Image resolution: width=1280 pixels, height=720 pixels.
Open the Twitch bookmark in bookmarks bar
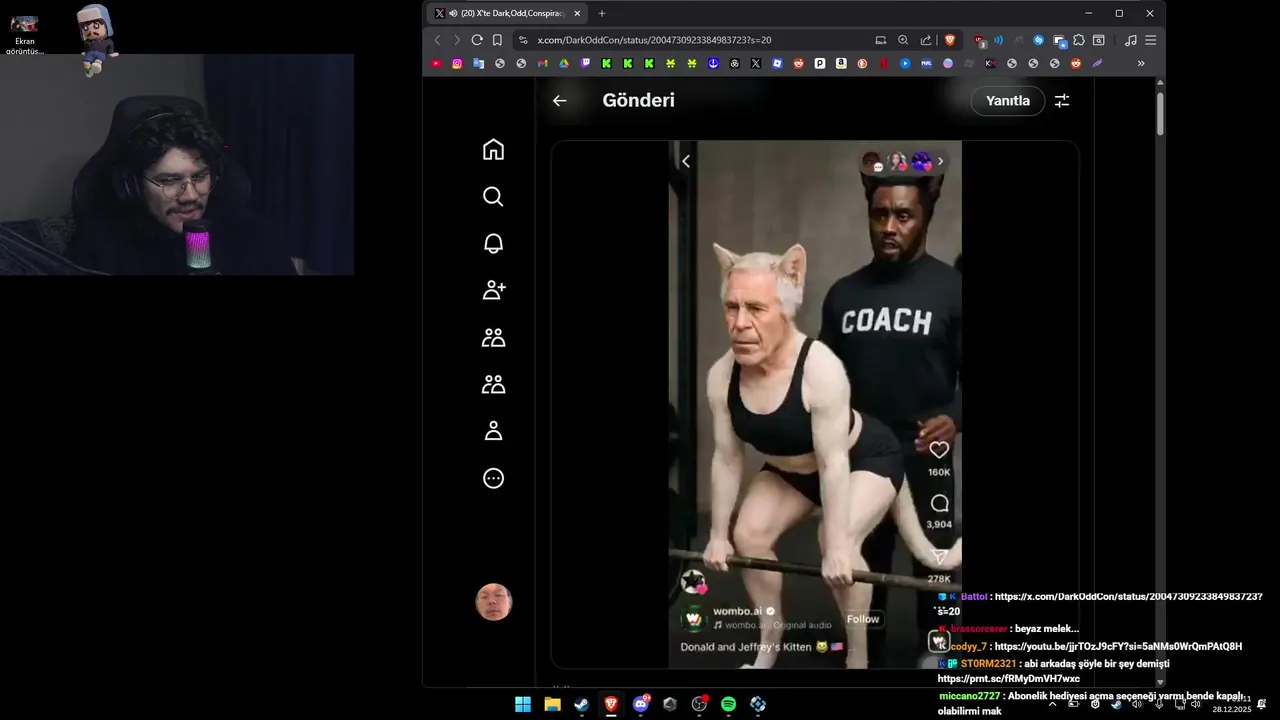point(585,63)
